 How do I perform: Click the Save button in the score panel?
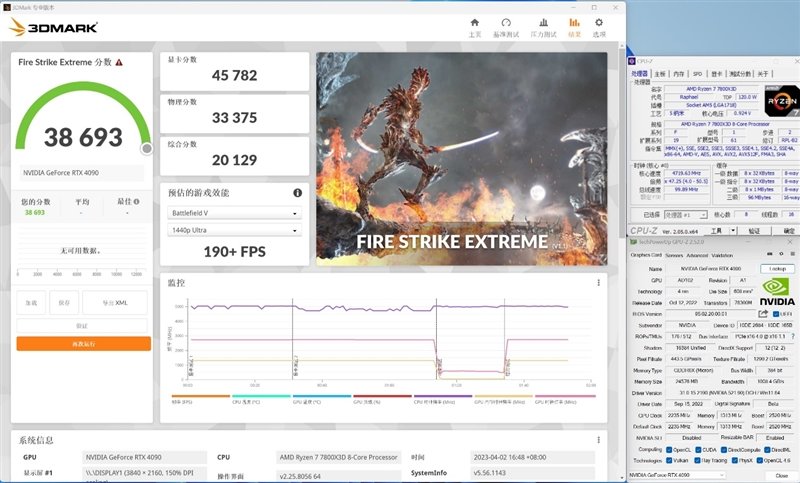(64, 302)
